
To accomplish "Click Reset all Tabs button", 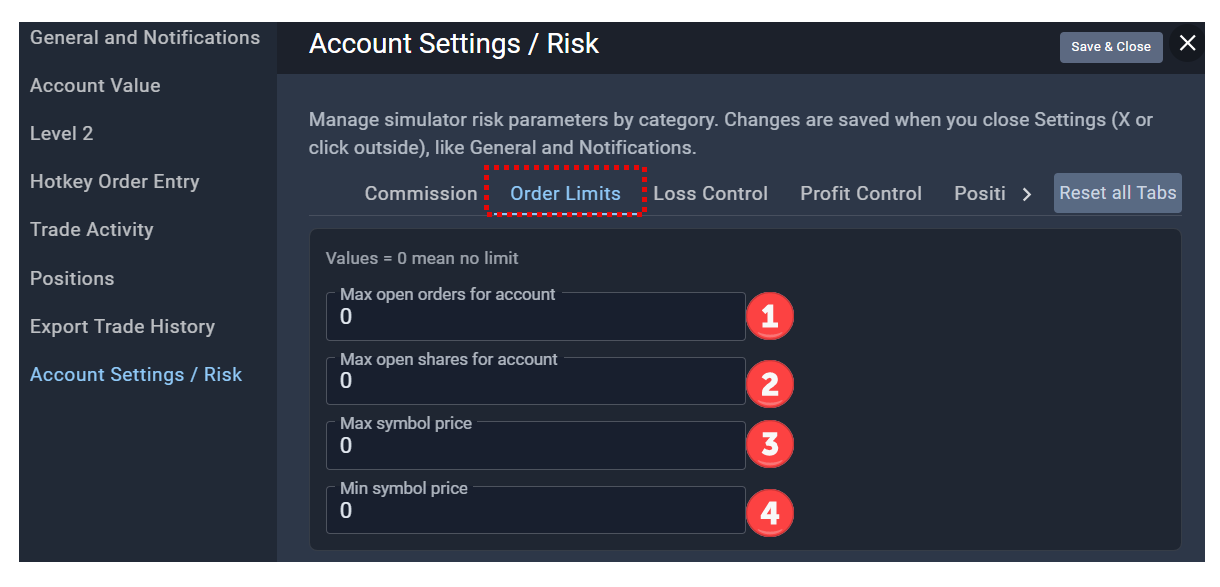I will (x=1118, y=192).
